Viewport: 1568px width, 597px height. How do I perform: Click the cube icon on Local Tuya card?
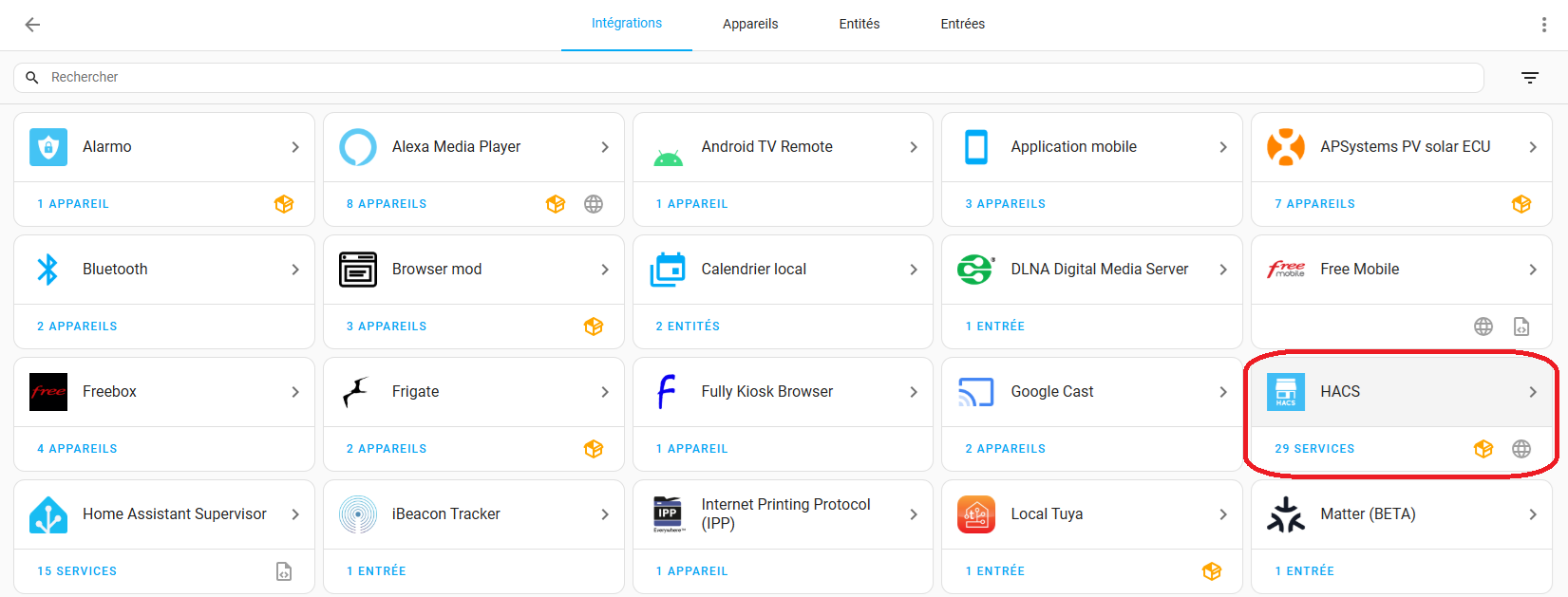pyautogui.click(x=1212, y=571)
